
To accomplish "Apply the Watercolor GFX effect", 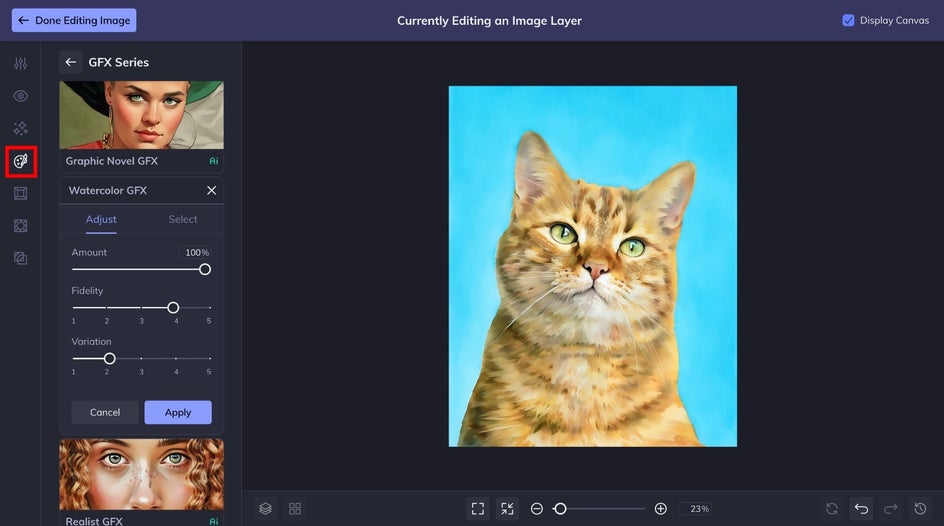I will coord(178,412).
